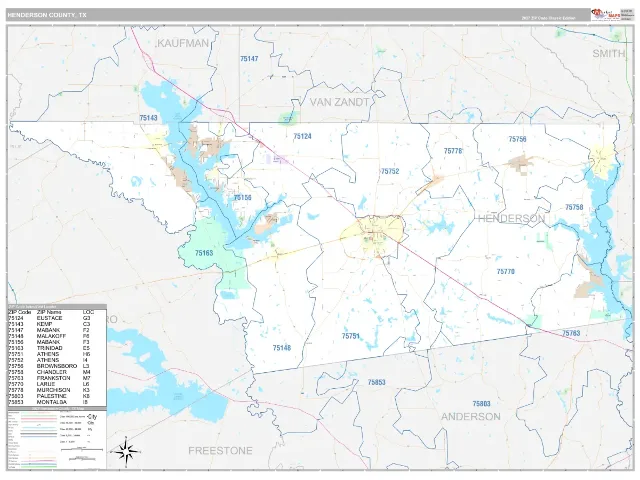Click the HENDERSON county label on map
Screen dimensions: 640x480
[511, 219]
